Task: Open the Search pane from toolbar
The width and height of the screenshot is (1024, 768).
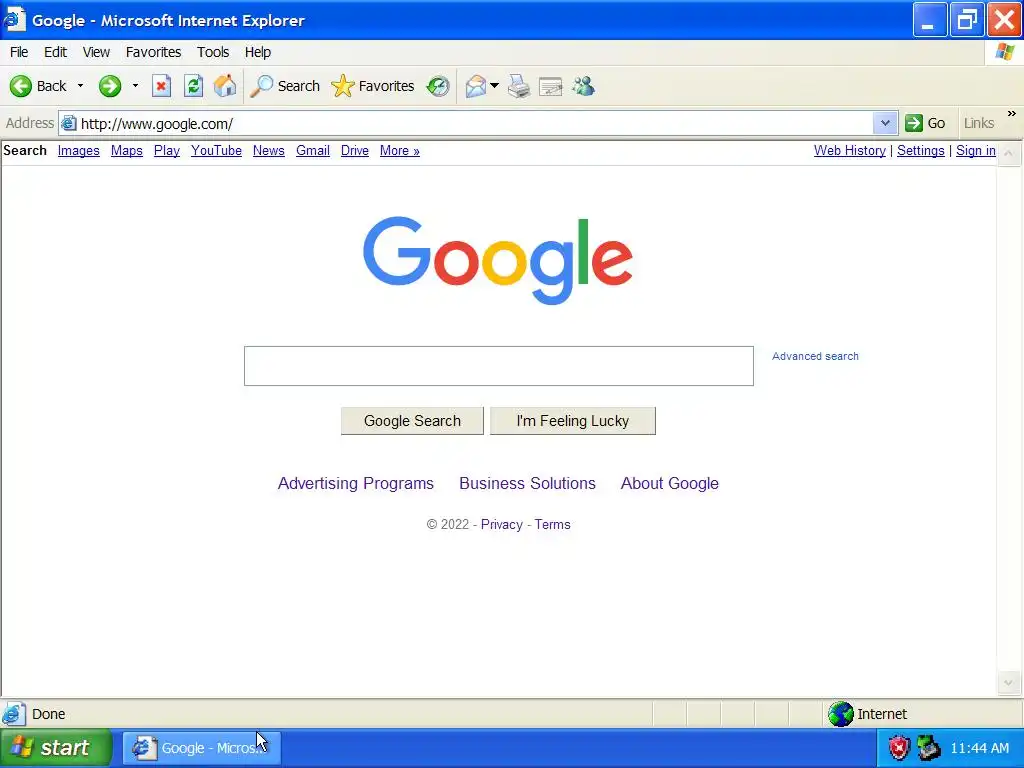Action: (285, 86)
